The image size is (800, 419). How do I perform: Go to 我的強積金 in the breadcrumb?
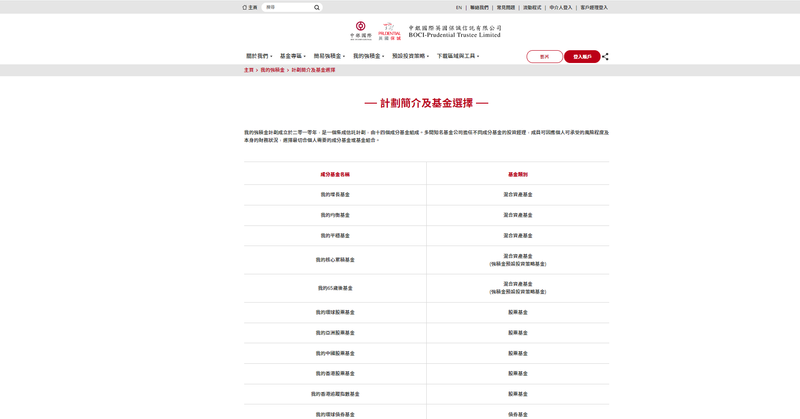coord(272,70)
